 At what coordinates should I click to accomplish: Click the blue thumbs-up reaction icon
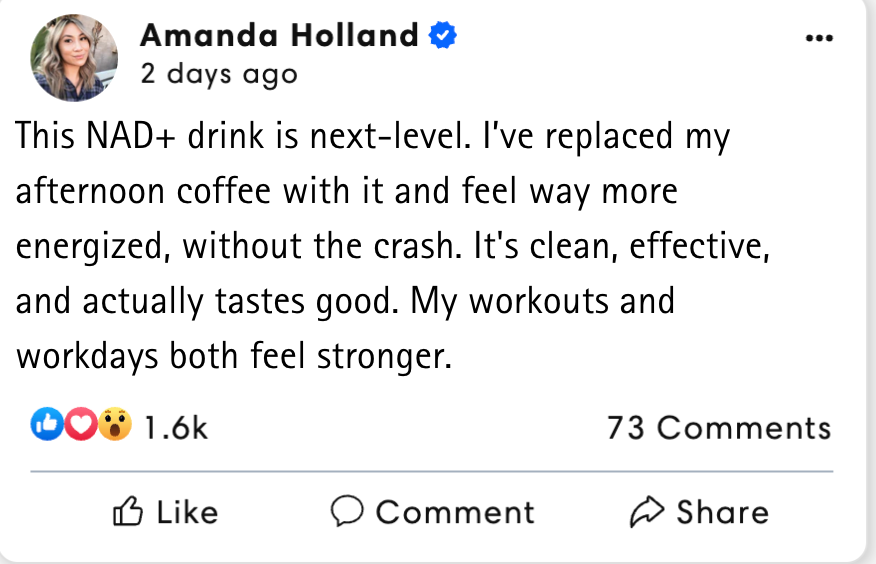click(x=46, y=426)
